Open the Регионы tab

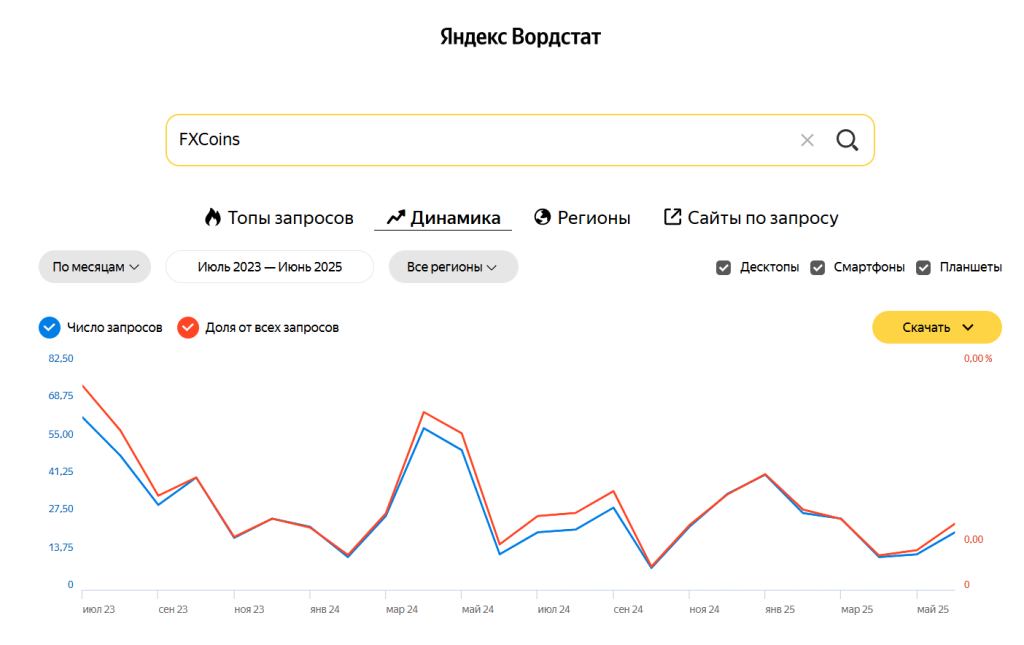click(x=594, y=217)
